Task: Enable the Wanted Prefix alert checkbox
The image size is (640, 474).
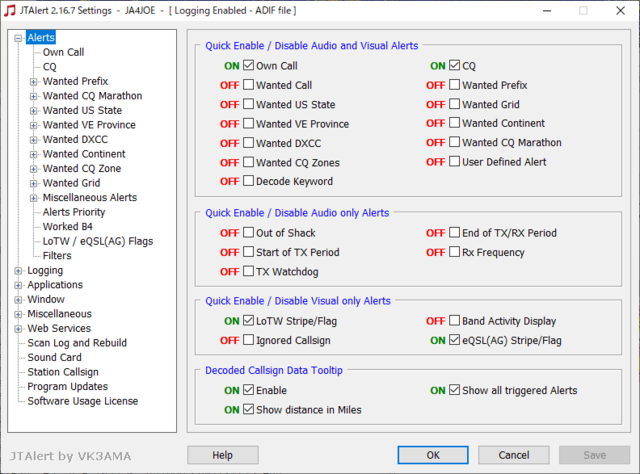Action: click(x=454, y=85)
